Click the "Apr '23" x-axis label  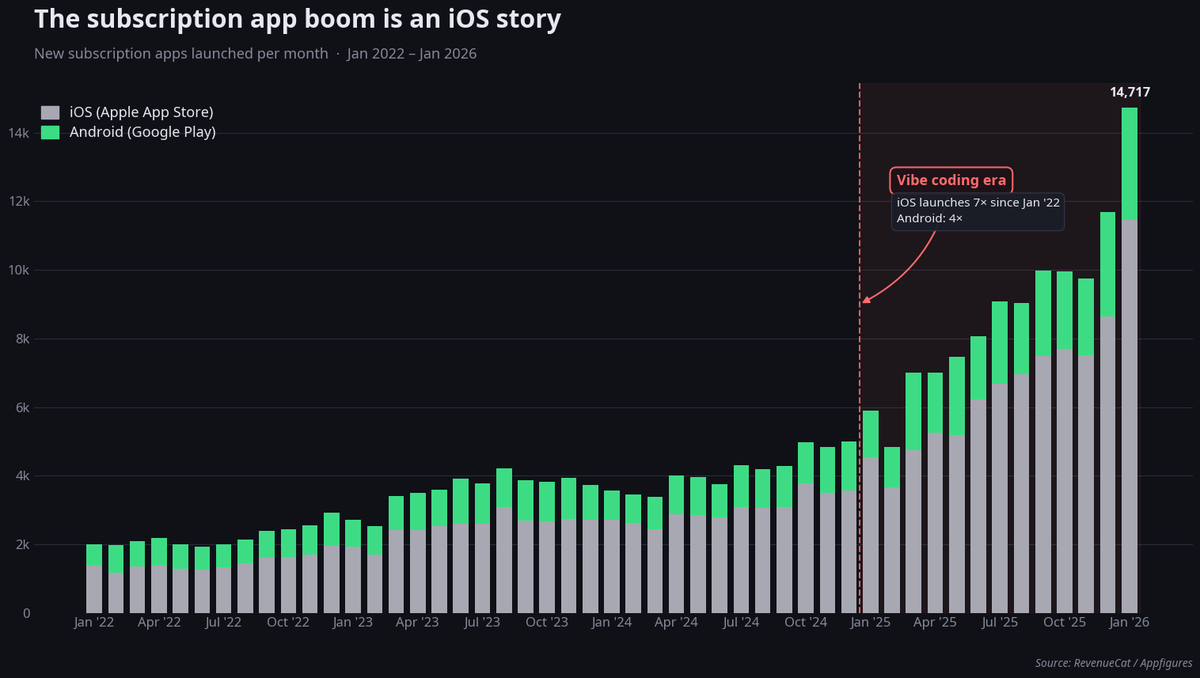418,623
